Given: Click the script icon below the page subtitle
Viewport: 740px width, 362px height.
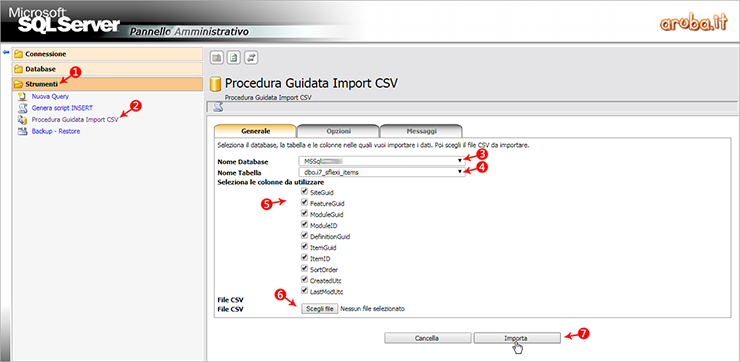Looking at the screenshot, I should click(x=218, y=107).
